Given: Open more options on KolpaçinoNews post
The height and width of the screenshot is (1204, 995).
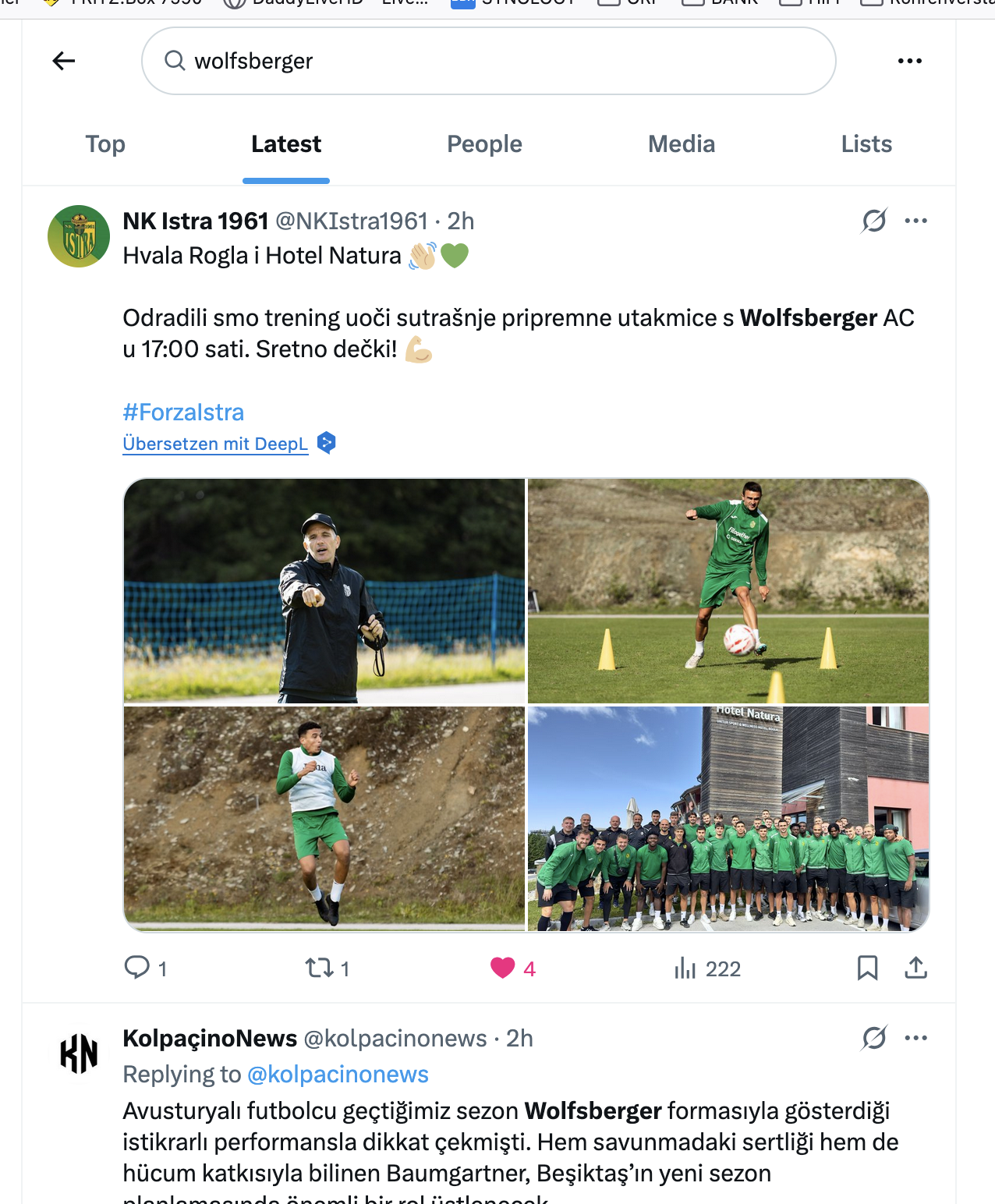Looking at the screenshot, I should [916, 1038].
